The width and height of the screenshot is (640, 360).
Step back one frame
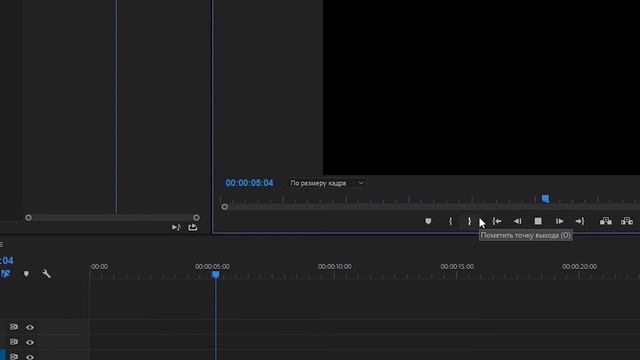(517, 221)
